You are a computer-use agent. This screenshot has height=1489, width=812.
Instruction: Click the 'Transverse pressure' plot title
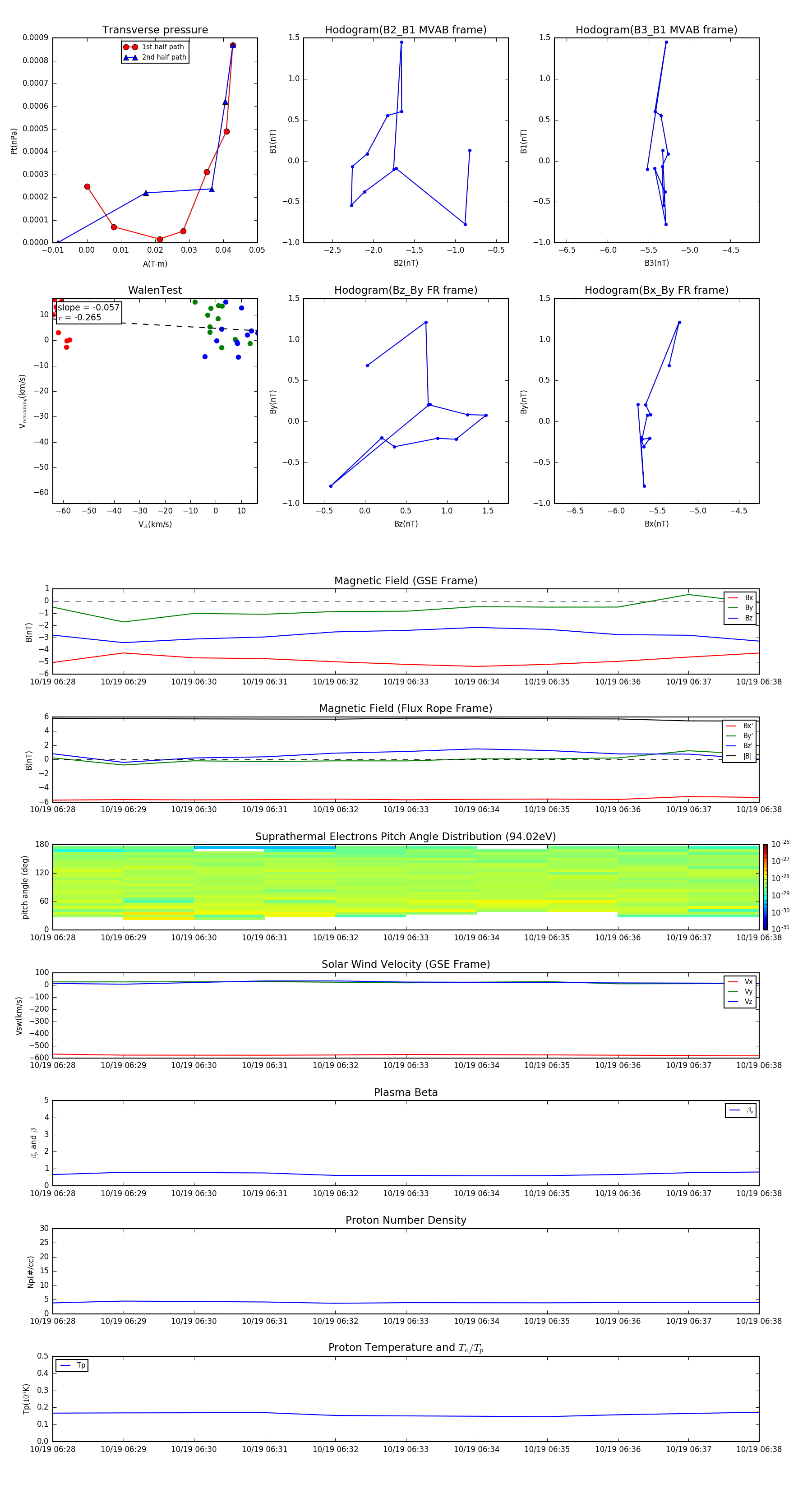(155, 30)
